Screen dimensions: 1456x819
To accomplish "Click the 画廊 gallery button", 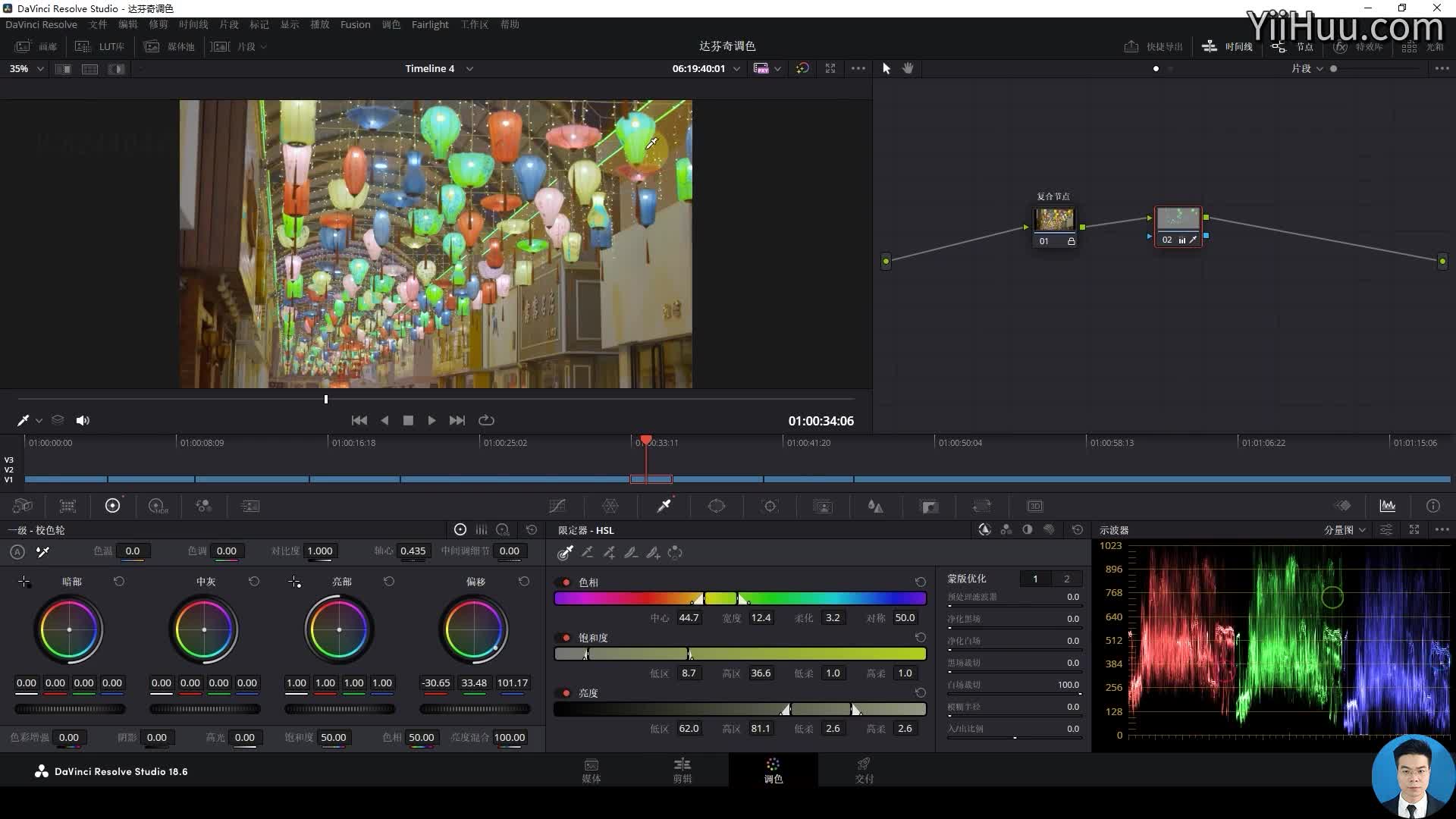I will [36, 47].
